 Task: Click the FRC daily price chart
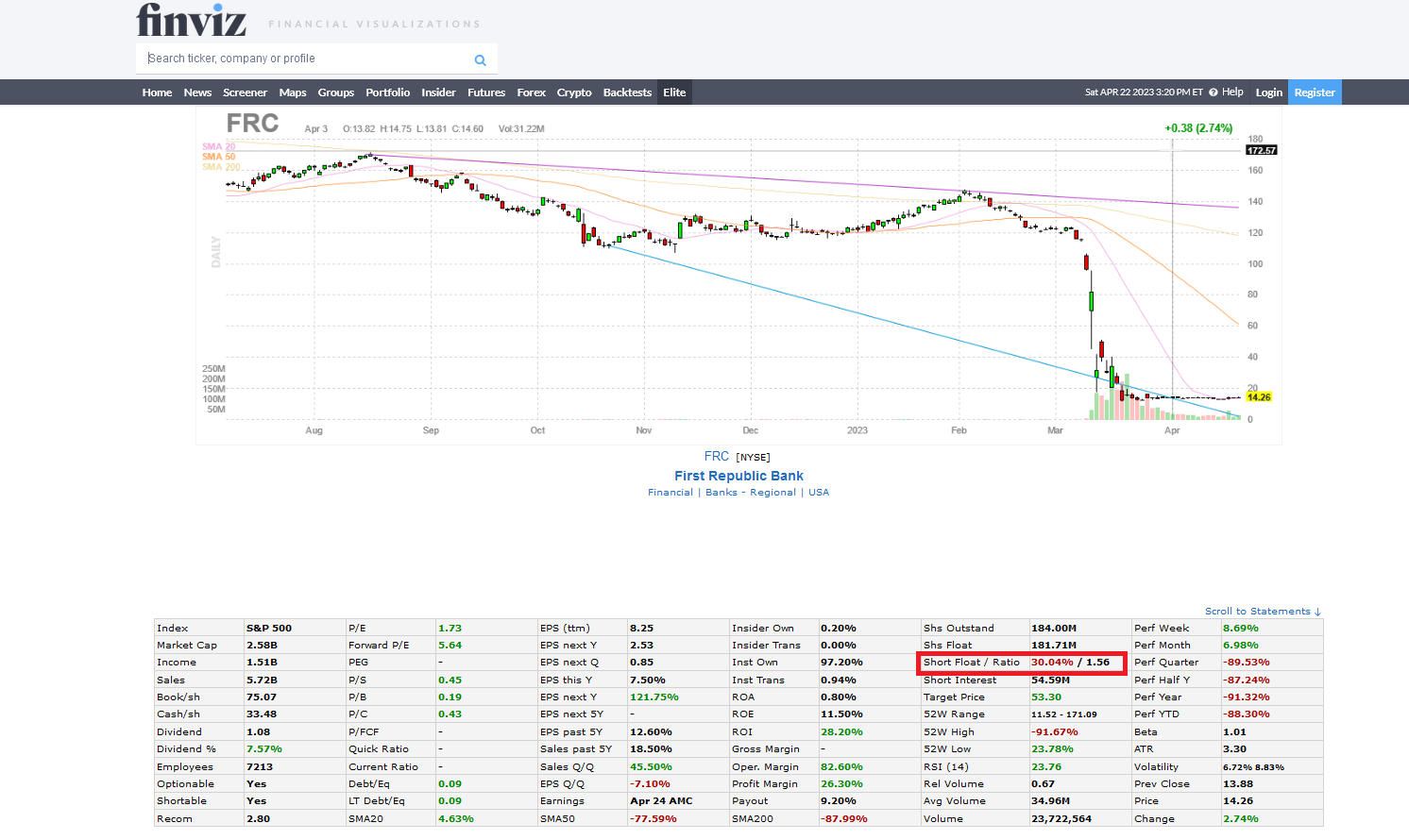(x=738, y=276)
